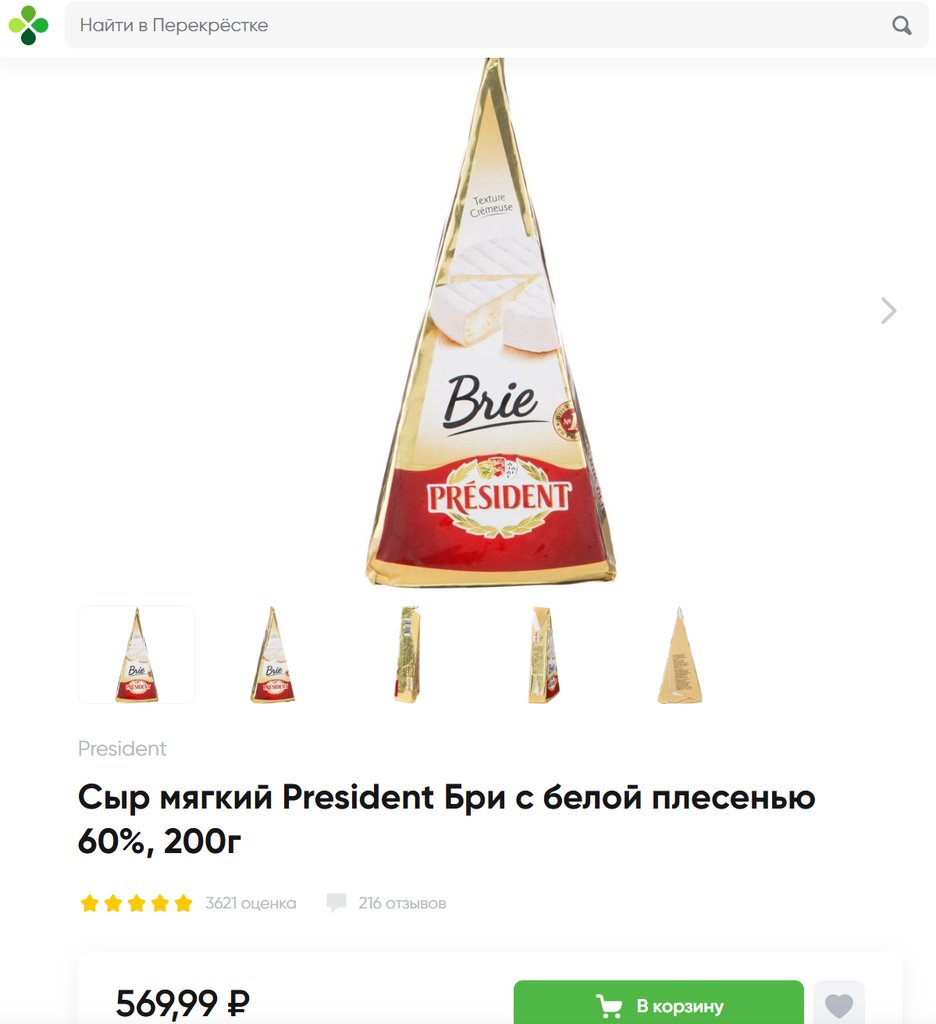The width and height of the screenshot is (936, 1024).
Task: Click the 569,99 ₽ price label
Action: pos(183,1003)
